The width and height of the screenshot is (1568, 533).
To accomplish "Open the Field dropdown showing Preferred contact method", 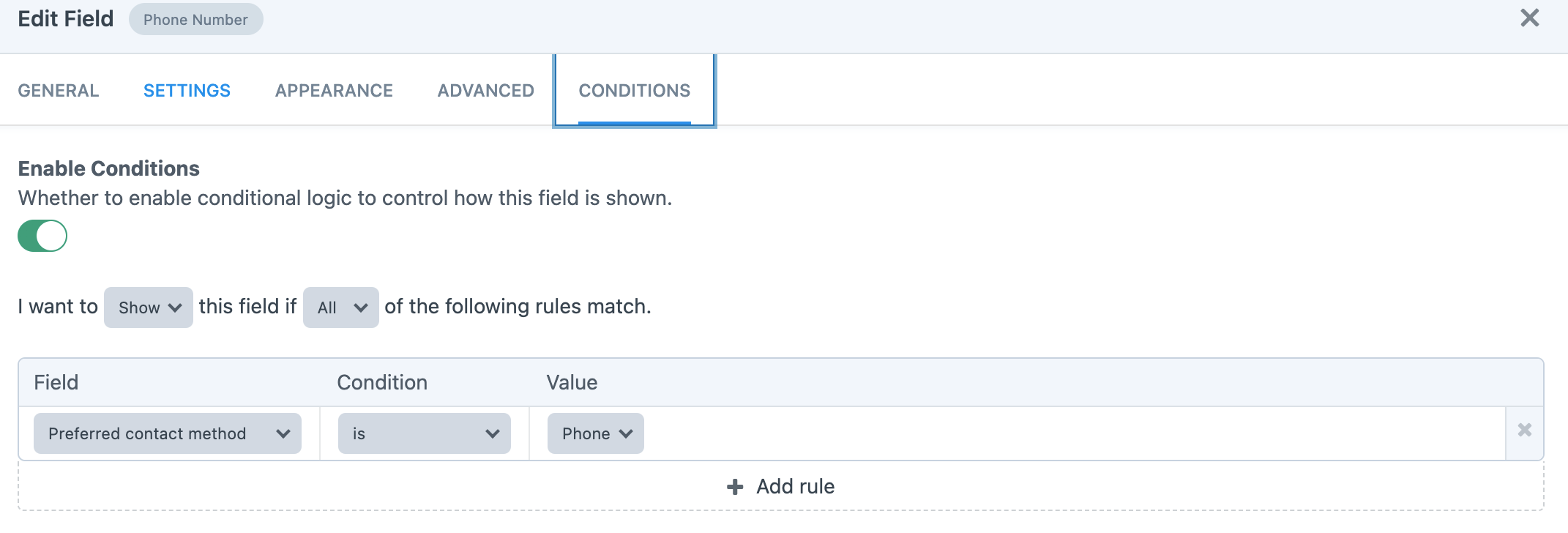I will [167, 433].
